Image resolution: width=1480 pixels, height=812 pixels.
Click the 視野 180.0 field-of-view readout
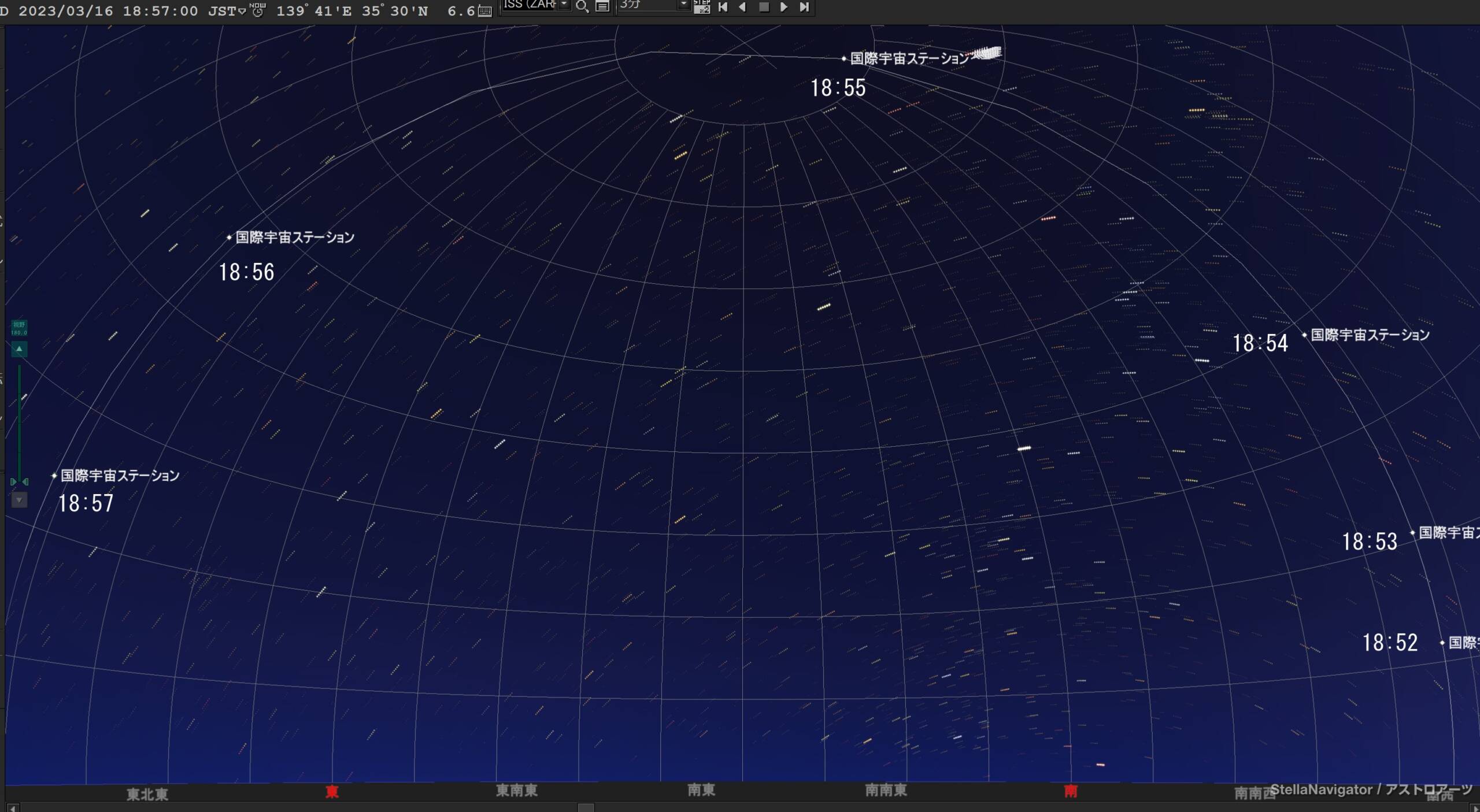19,328
